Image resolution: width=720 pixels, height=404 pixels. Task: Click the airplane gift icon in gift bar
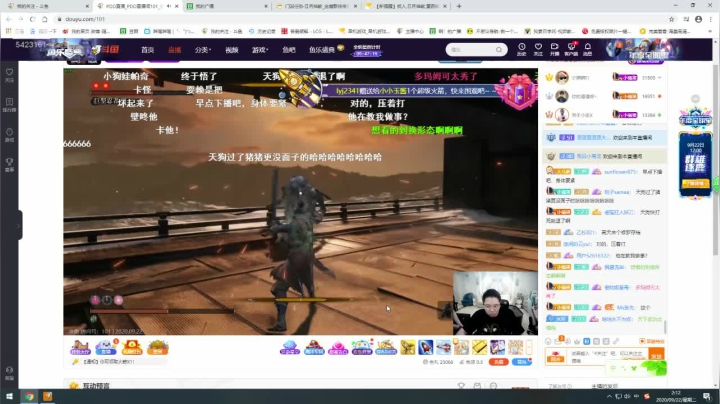pyautogui.click(x=444, y=347)
